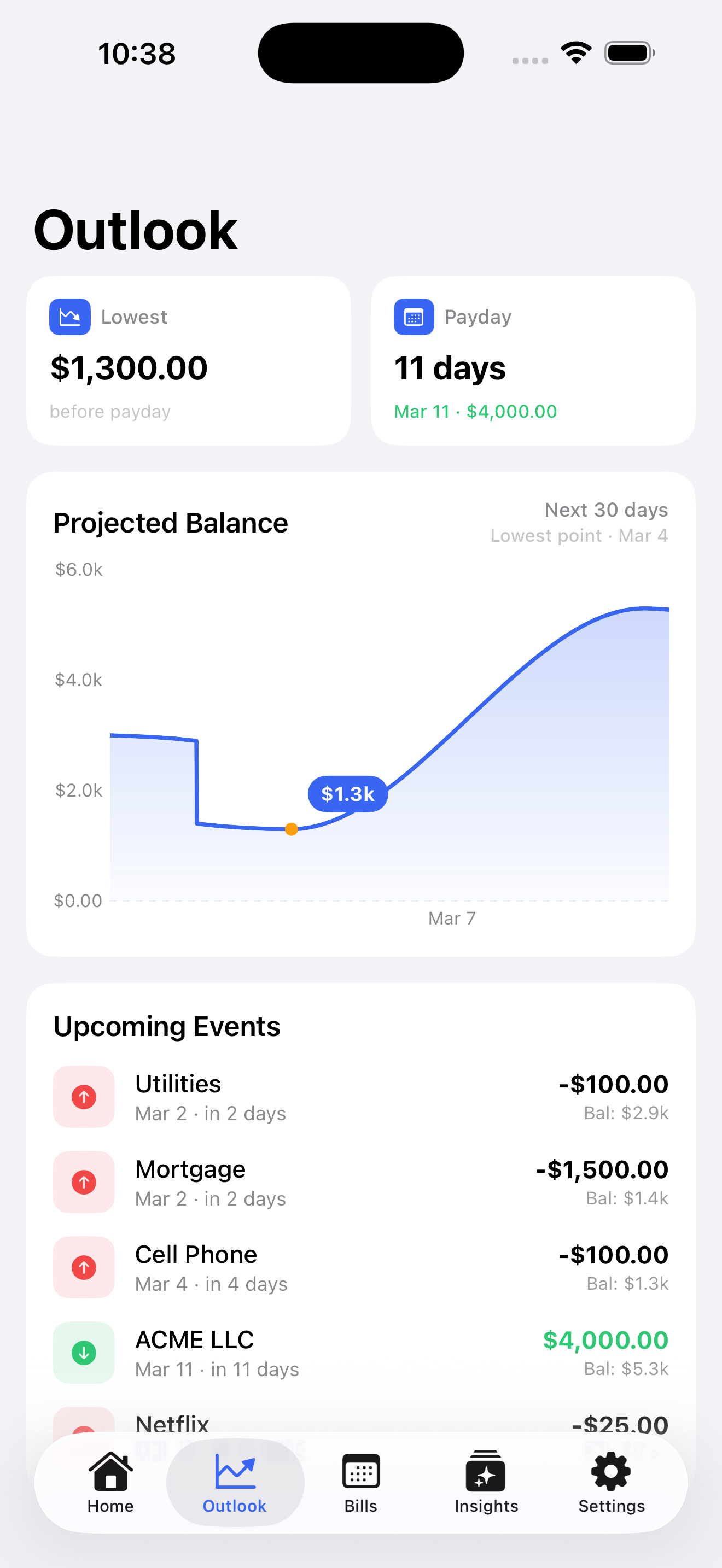Tap the red arrow icon beside Utilities
This screenshot has height=1568, width=722.
point(84,1097)
